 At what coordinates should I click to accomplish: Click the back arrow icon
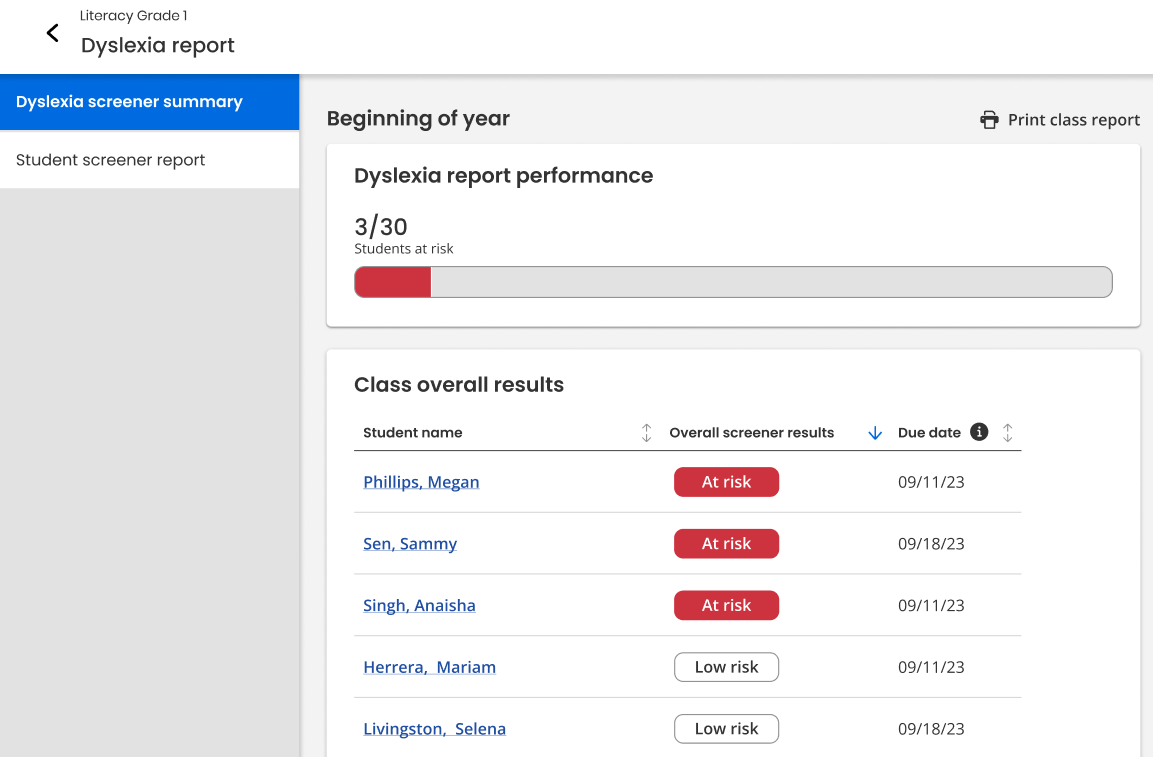tap(53, 34)
